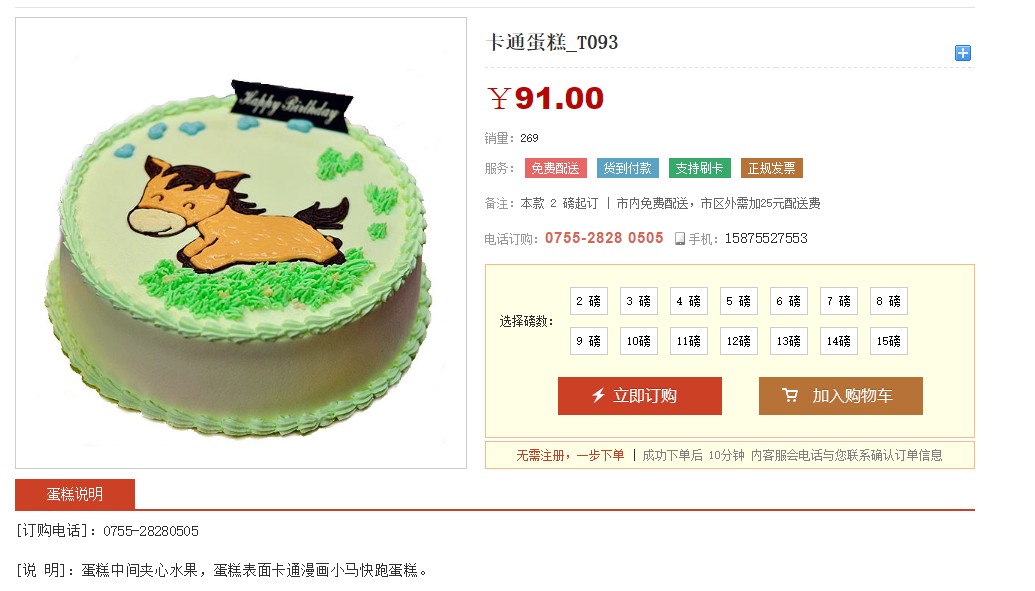Click the 立即订购 buy now button

click(x=640, y=396)
